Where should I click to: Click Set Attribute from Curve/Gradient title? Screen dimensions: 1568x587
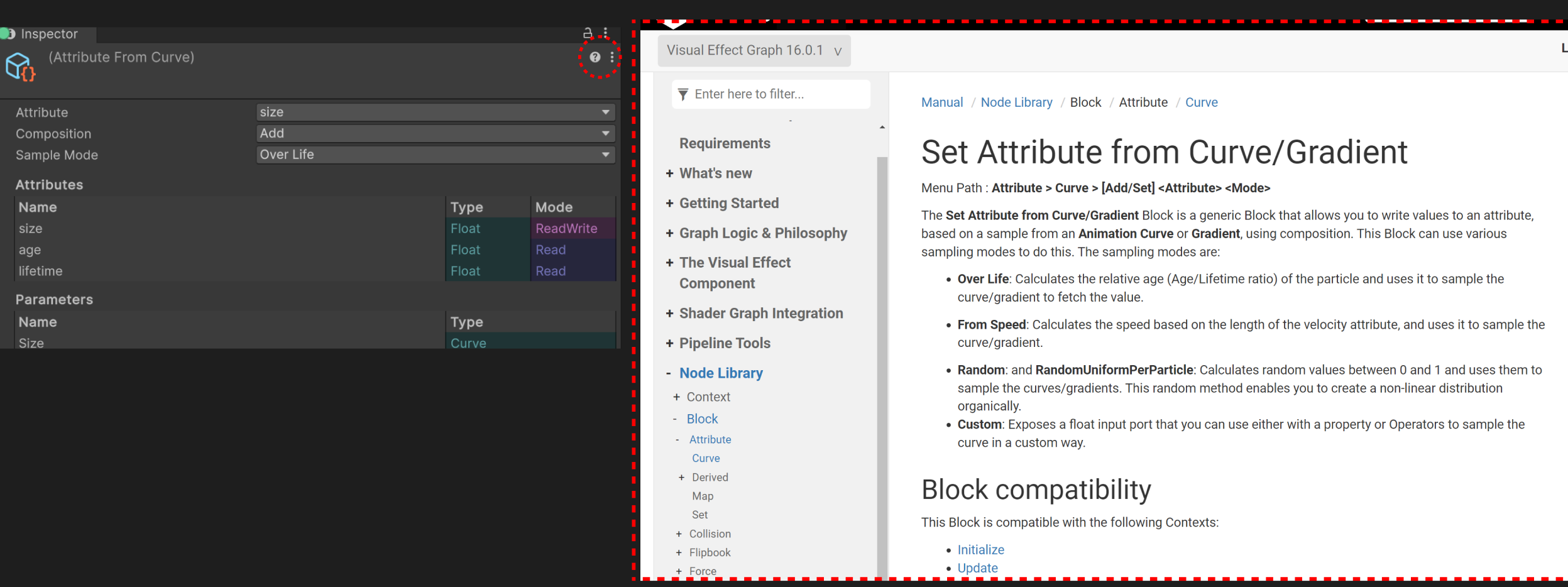click(1164, 152)
